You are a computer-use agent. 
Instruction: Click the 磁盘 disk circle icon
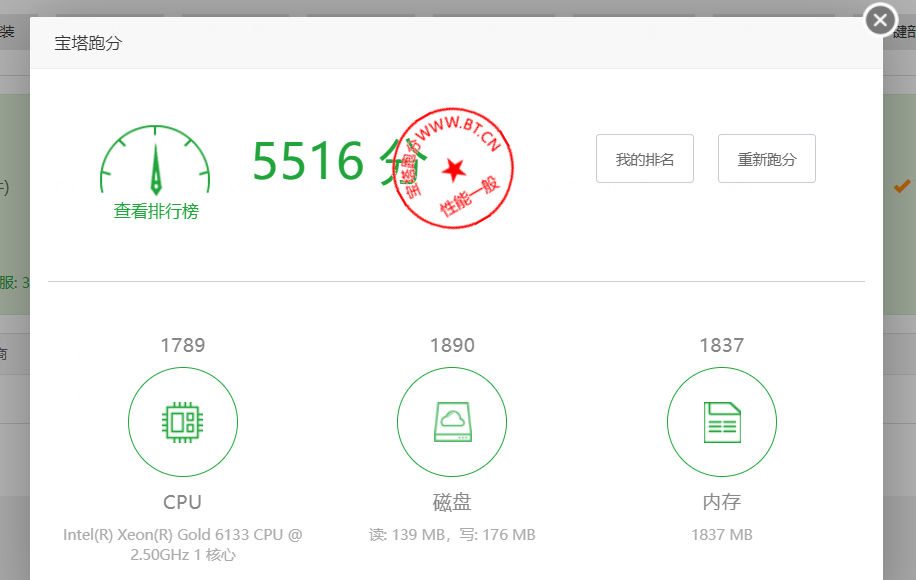pyautogui.click(x=452, y=422)
